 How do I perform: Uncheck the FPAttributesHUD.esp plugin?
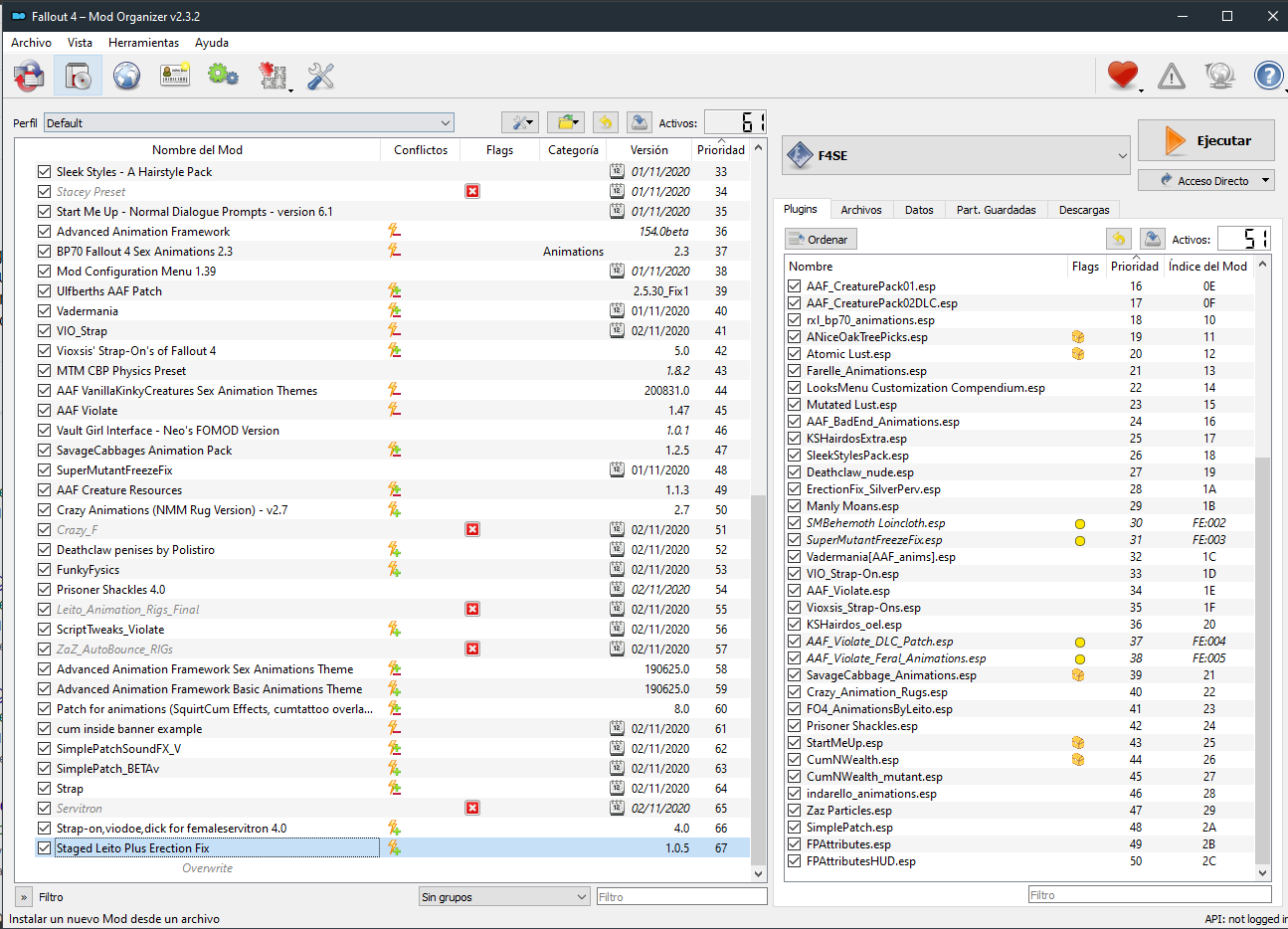794,861
